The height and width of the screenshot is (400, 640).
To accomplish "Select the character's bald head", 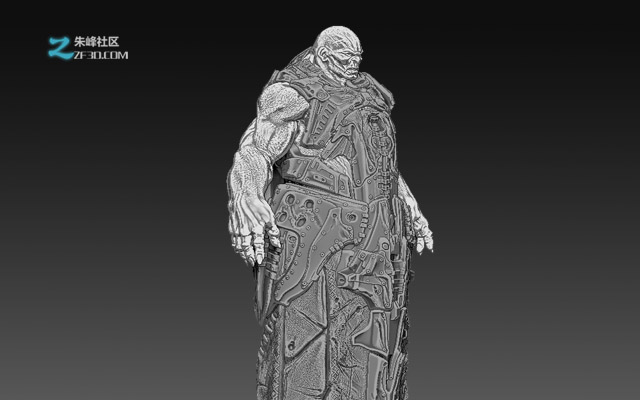I will (338, 38).
